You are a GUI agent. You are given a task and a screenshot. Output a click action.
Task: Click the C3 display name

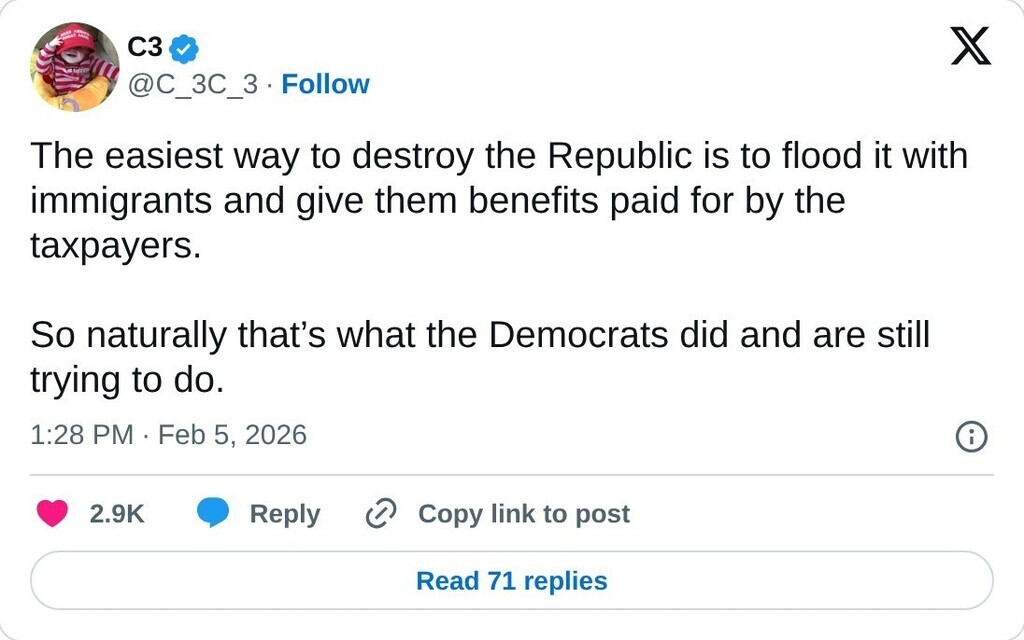[x=145, y=47]
